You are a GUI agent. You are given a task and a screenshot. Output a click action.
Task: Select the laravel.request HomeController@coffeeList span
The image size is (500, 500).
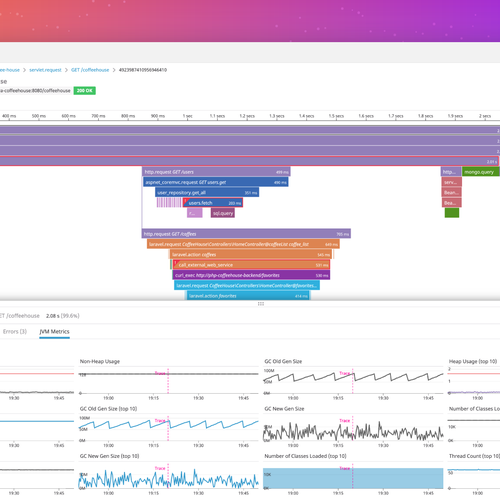[243, 244]
